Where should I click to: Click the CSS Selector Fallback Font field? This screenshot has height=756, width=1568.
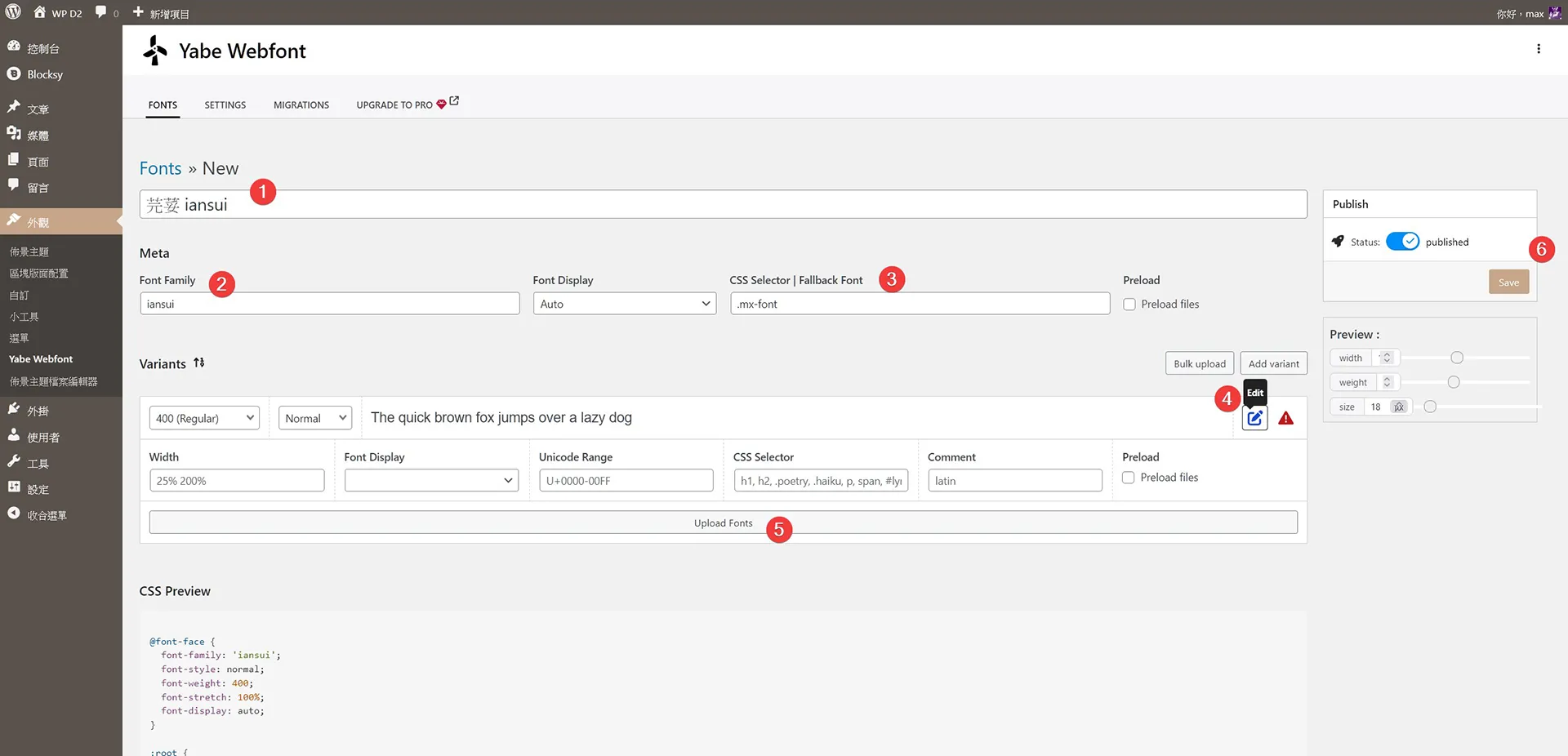pyautogui.click(x=920, y=304)
